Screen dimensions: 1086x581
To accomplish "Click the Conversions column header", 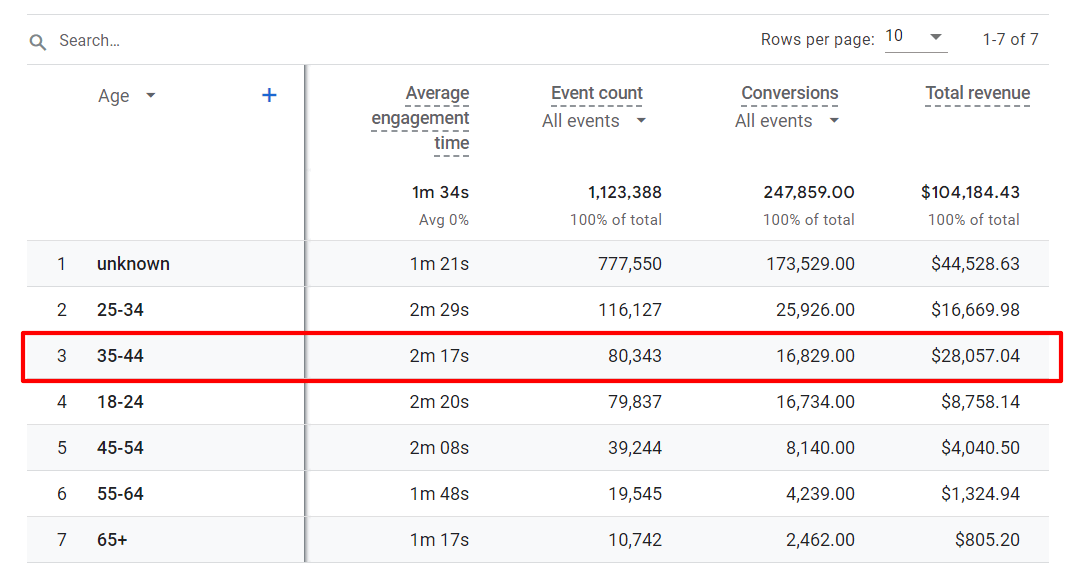I will point(789,93).
